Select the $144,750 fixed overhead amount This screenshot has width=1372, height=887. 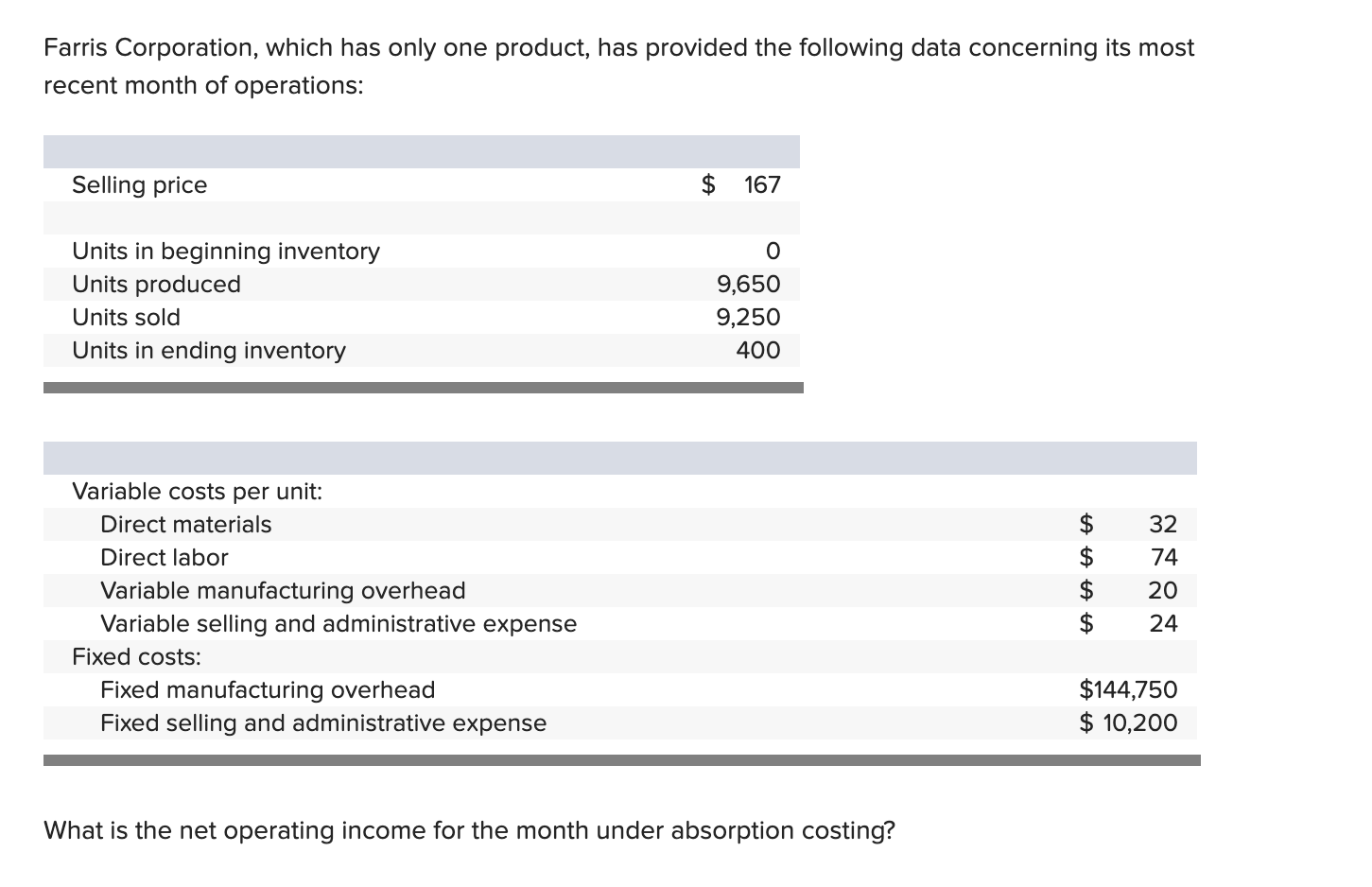tap(1128, 690)
